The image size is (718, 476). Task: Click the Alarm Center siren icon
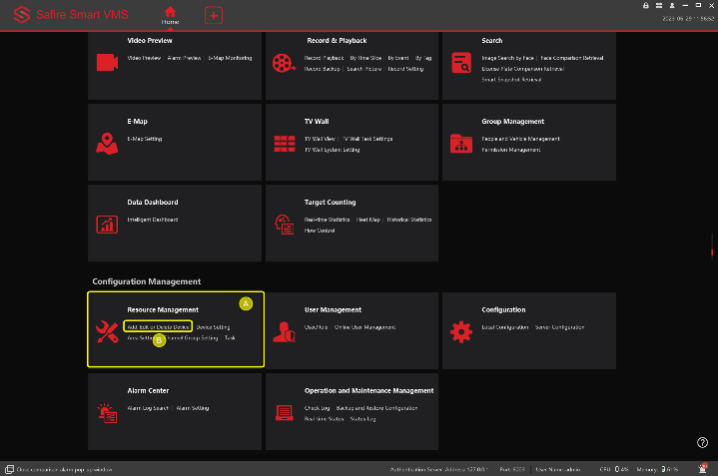107,411
